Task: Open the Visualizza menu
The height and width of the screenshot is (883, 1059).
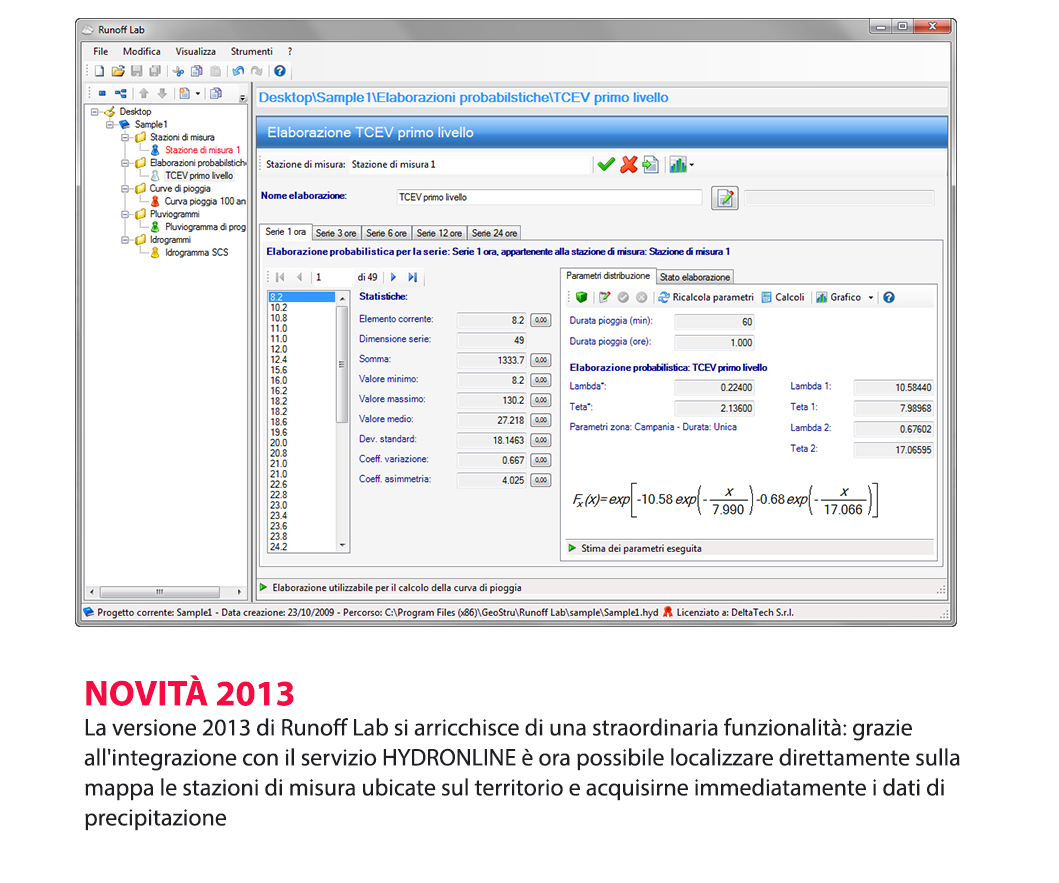Action: coord(196,51)
